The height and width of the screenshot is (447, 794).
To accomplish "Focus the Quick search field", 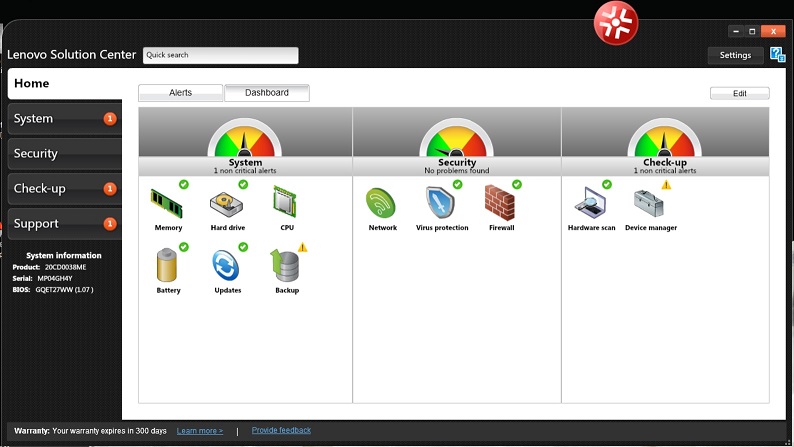I will [221, 55].
